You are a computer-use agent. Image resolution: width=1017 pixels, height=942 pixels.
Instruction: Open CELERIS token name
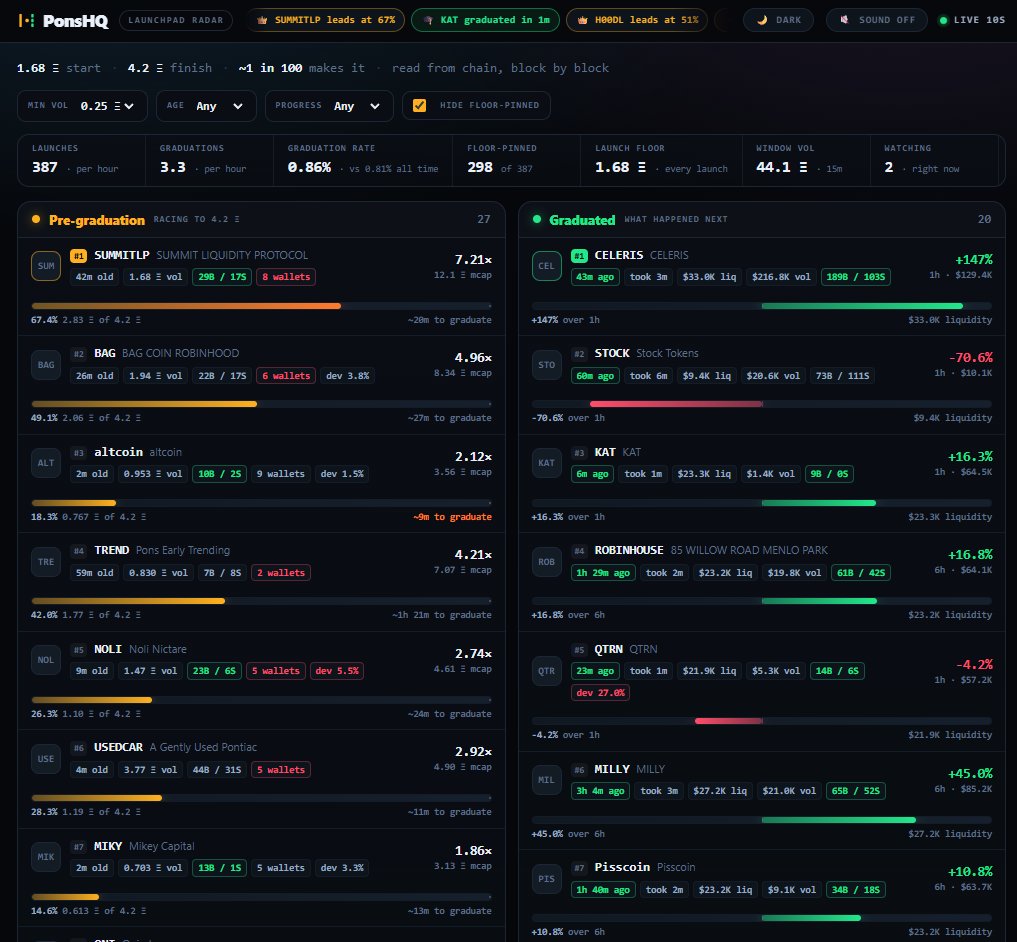coord(619,255)
